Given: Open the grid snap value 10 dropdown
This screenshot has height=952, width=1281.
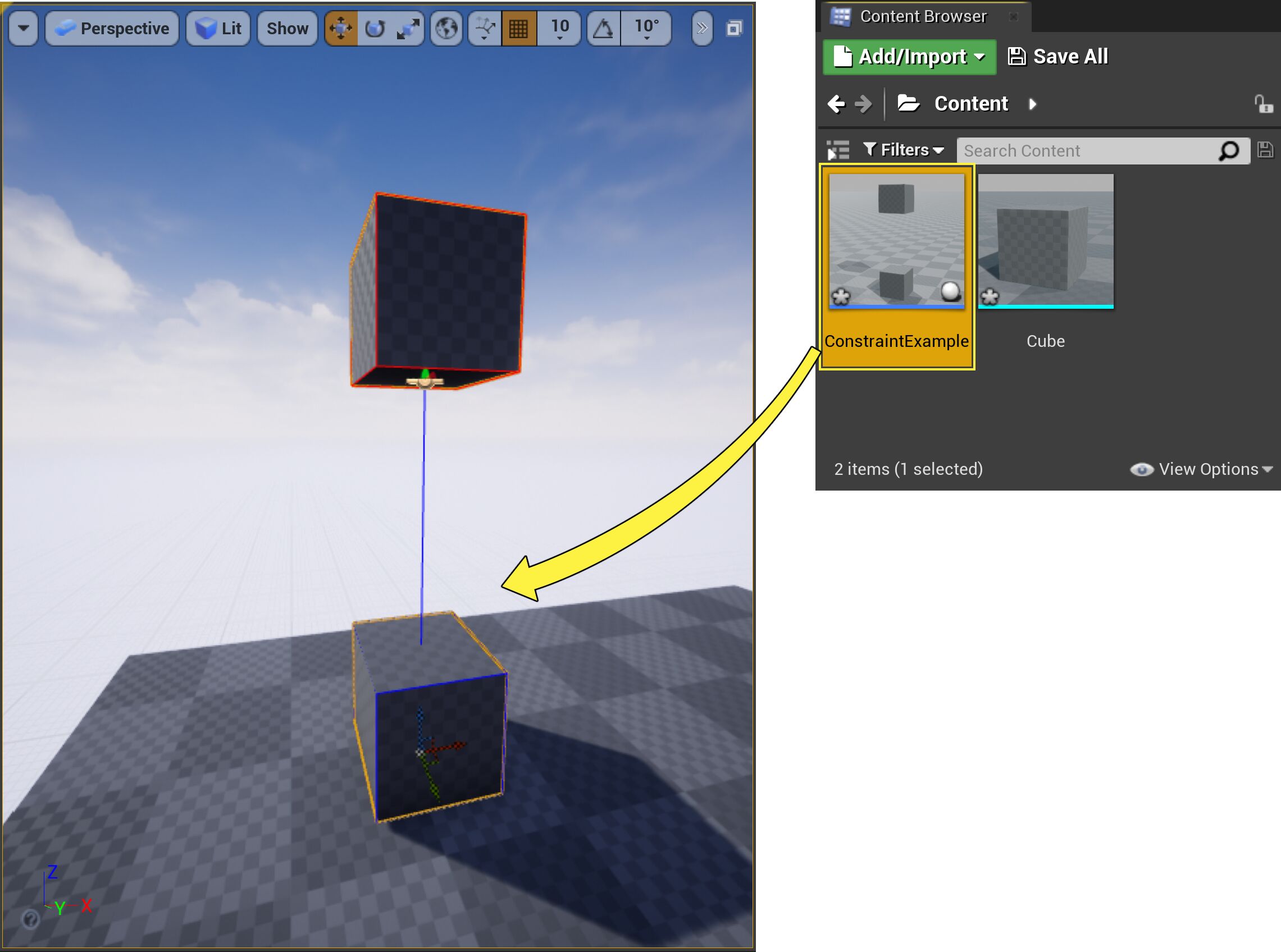Looking at the screenshot, I should pos(559,28).
